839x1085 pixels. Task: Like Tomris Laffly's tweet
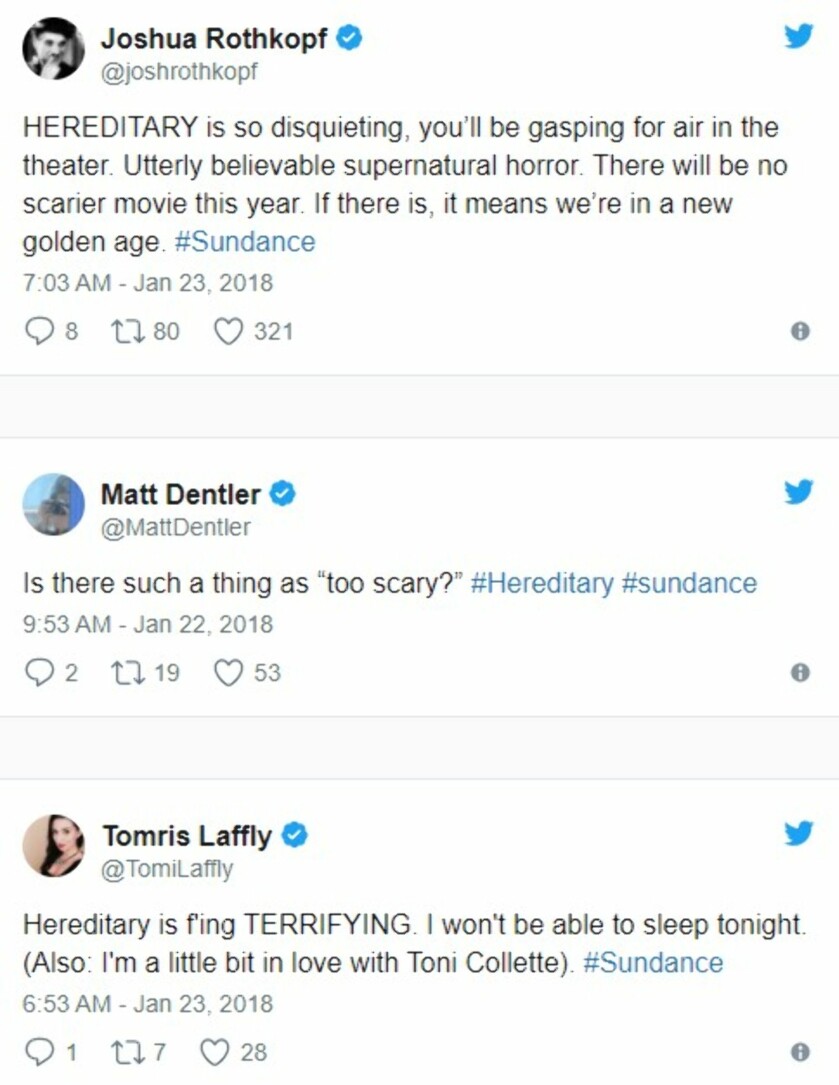pyautogui.click(x=215, y=1052)
